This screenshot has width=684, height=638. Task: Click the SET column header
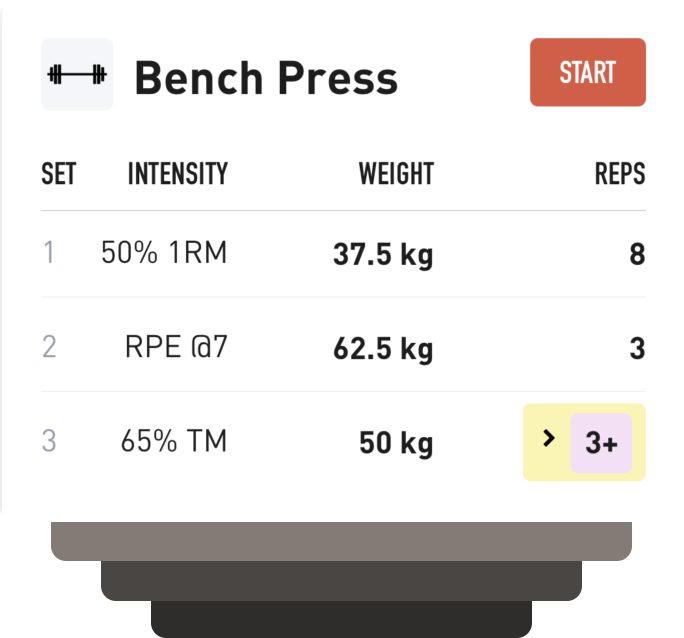click(x=58, y=175)
